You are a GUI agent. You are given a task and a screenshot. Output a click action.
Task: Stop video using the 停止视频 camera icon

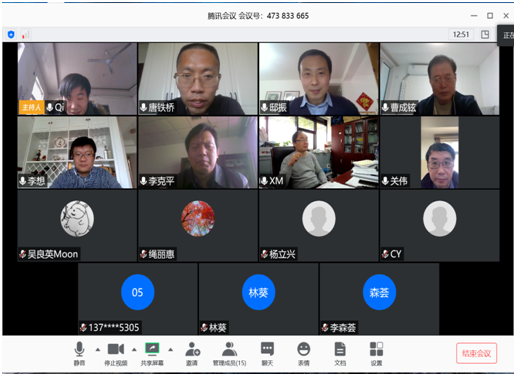[x=116, y=353]
